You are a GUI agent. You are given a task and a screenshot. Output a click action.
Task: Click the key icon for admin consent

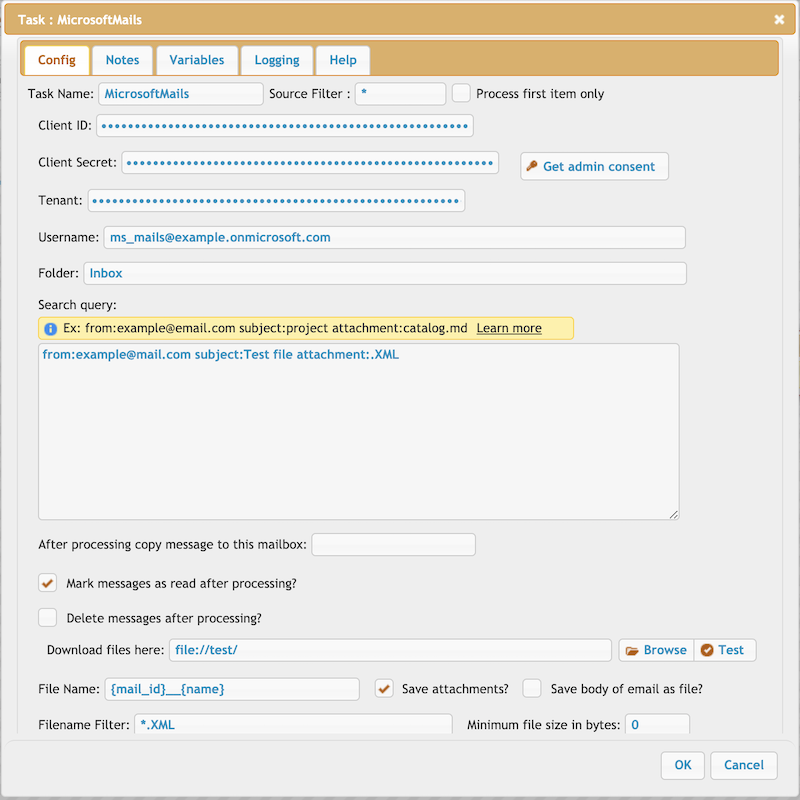(x=532, y=166)
